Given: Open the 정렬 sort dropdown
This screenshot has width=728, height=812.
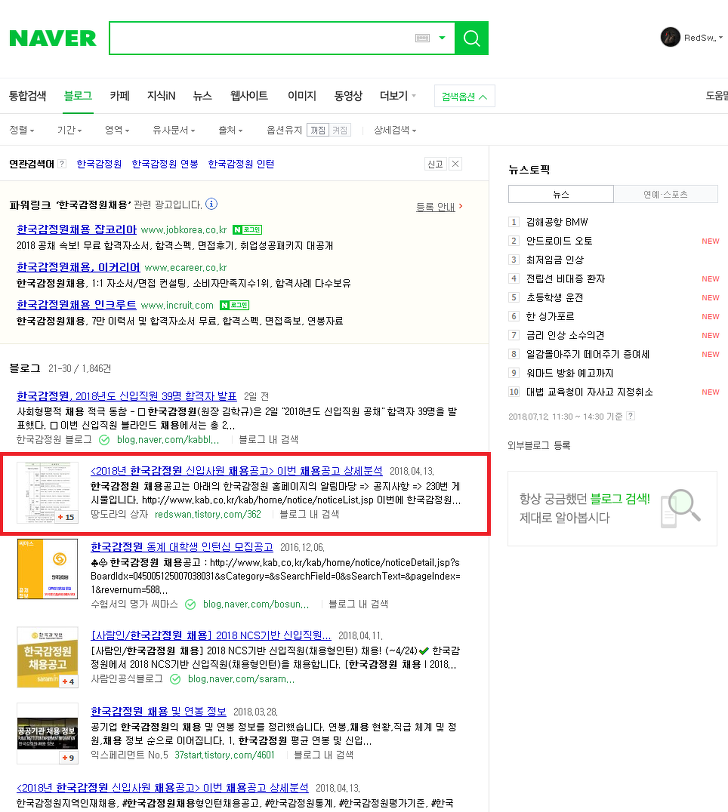Looking at the screenshot, I should (22, 130).
